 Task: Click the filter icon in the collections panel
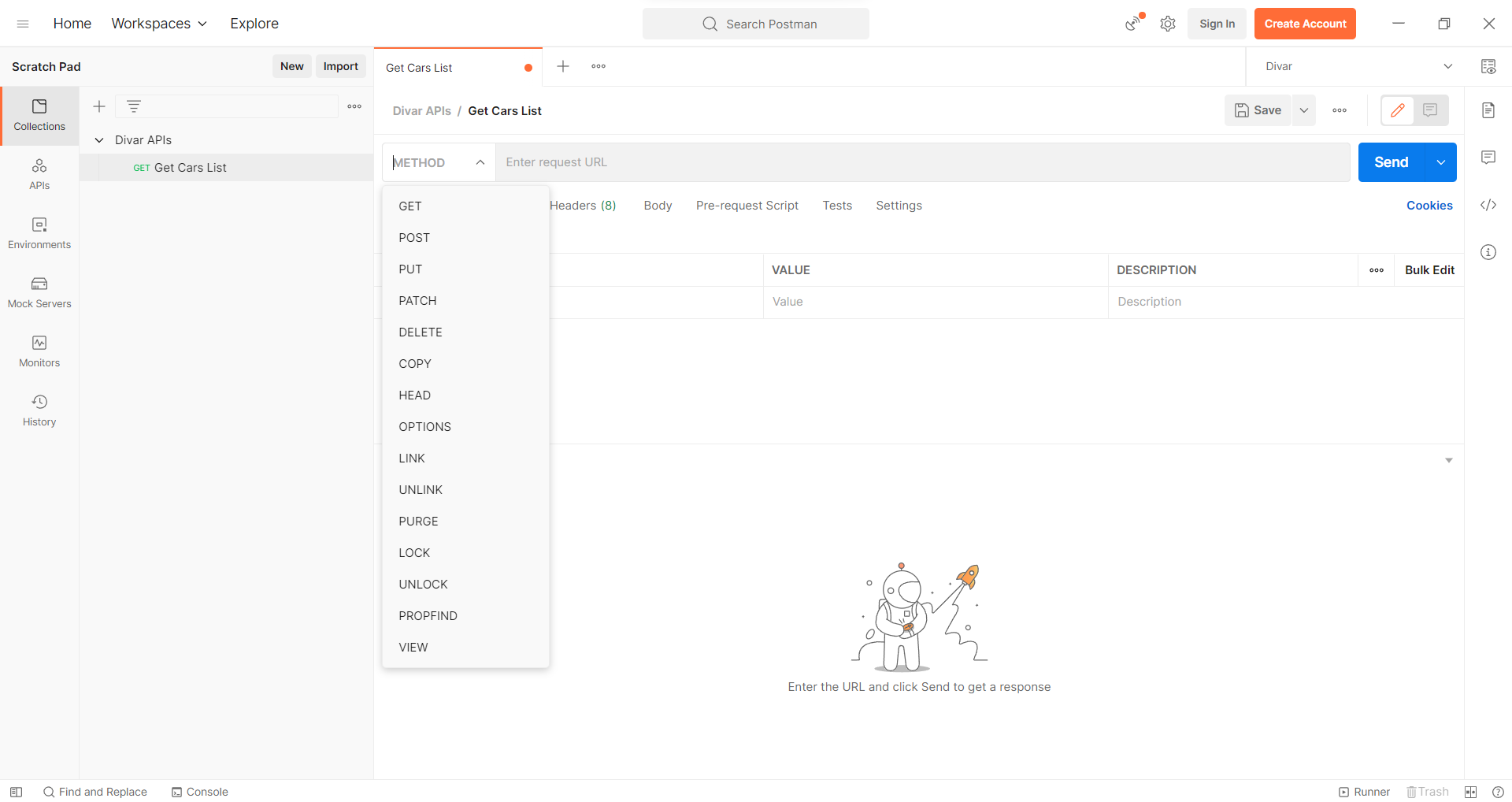pos(134,106)
